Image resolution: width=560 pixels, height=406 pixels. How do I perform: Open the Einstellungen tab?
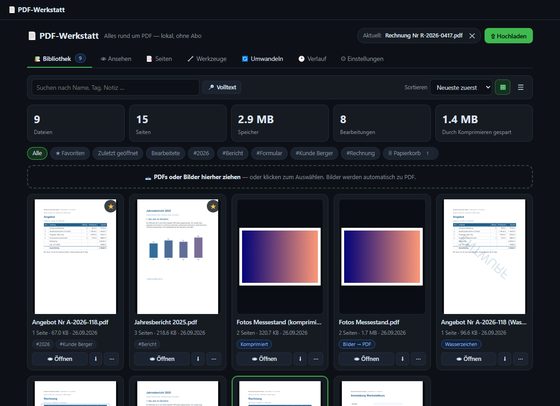click(x=362, y=59)
